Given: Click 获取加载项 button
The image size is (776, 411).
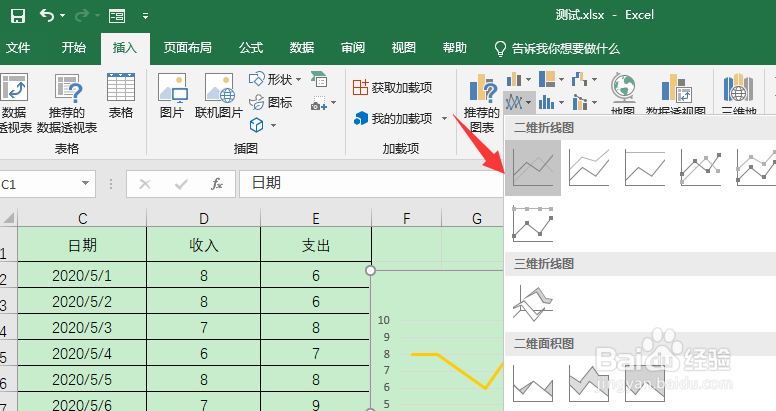Looking at the screenshot, I should tap(392, 87).
